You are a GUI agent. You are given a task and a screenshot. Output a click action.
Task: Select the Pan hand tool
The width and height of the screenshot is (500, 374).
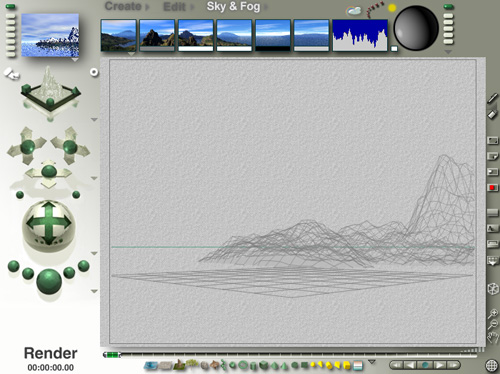(493, 338)
